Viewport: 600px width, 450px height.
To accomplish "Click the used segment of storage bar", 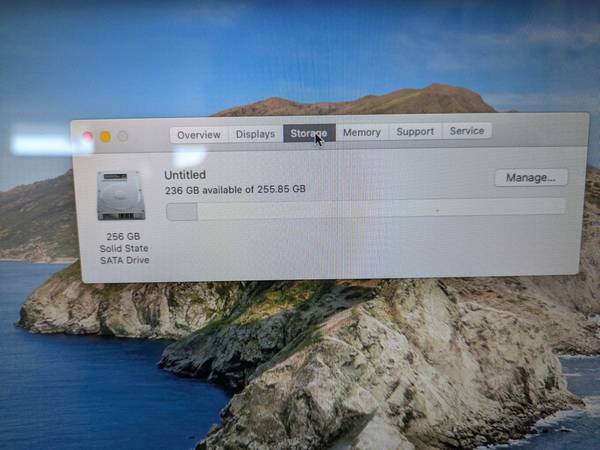I will click(x=181, y=211).
